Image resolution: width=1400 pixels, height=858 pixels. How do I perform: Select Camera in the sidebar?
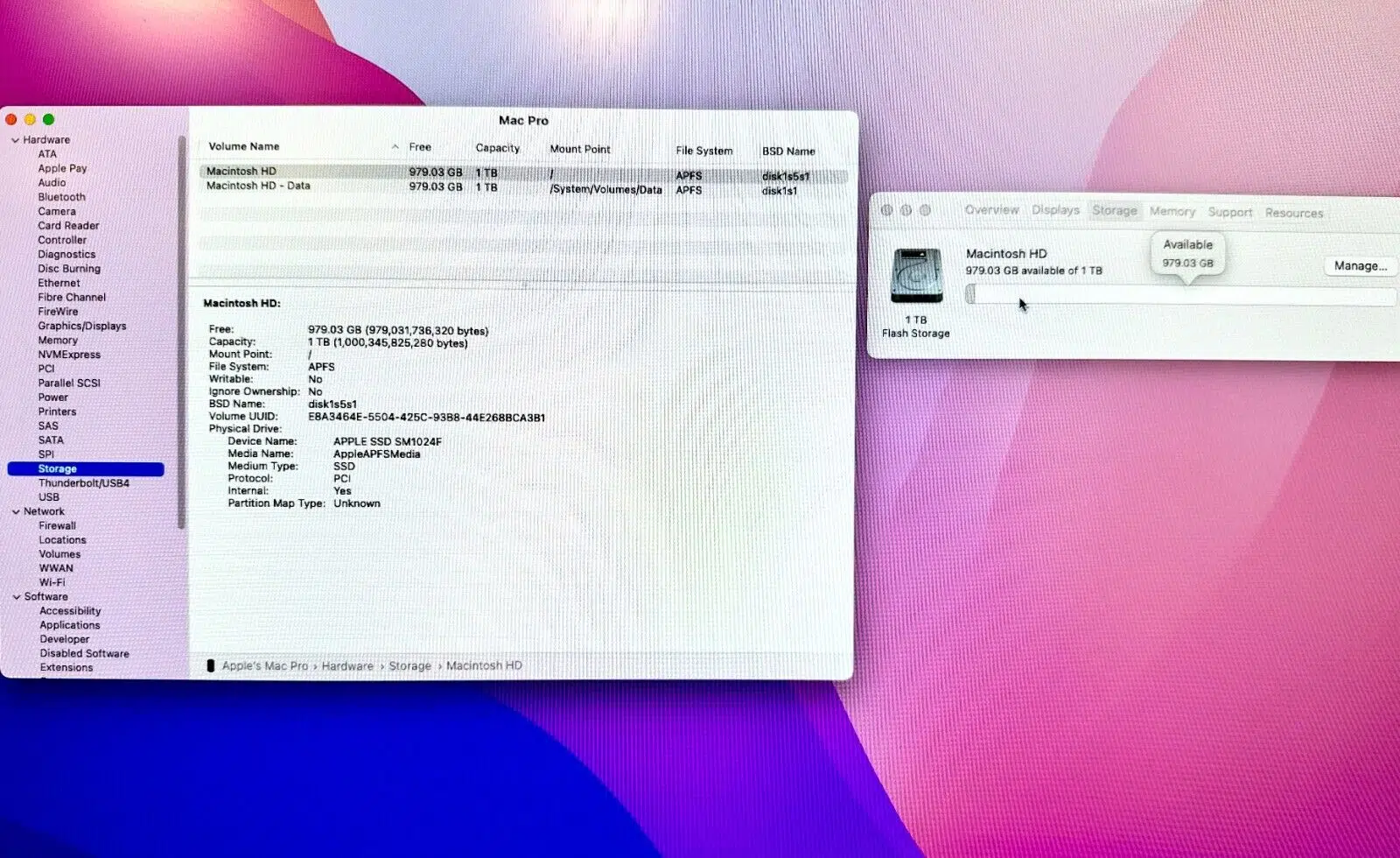pos(57,212)
